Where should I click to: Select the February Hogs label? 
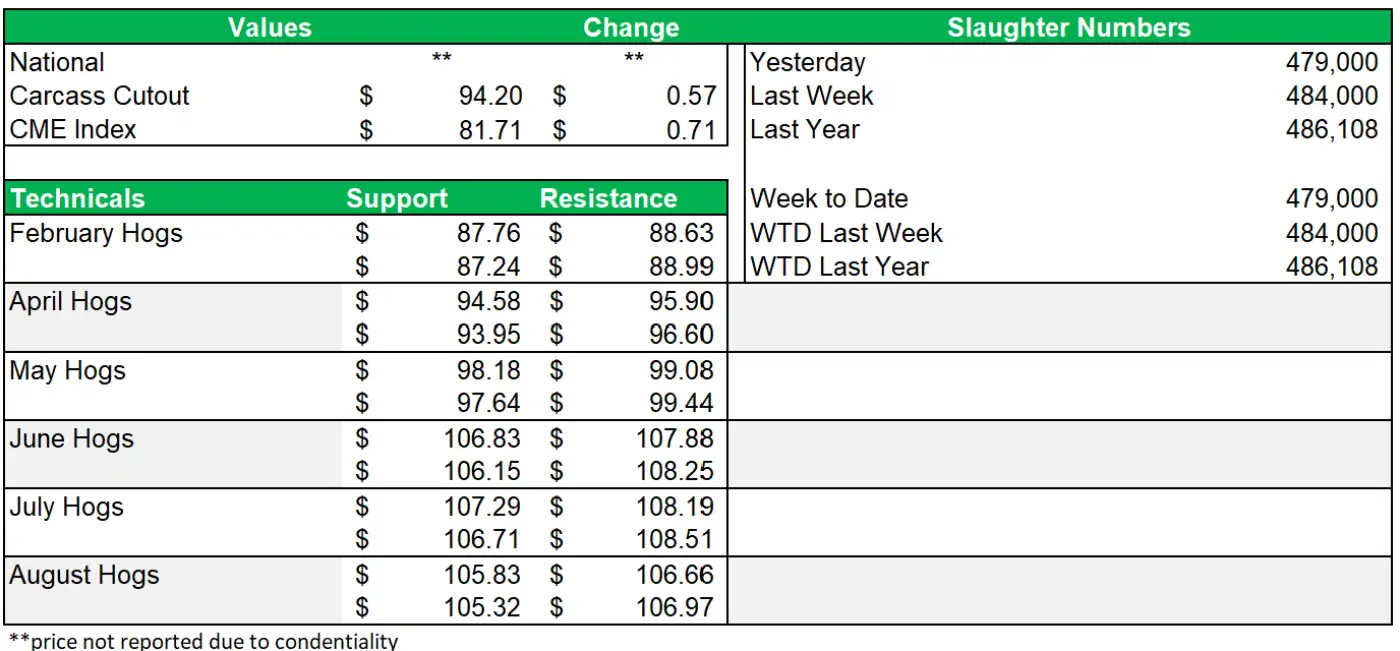pos(96,233)
